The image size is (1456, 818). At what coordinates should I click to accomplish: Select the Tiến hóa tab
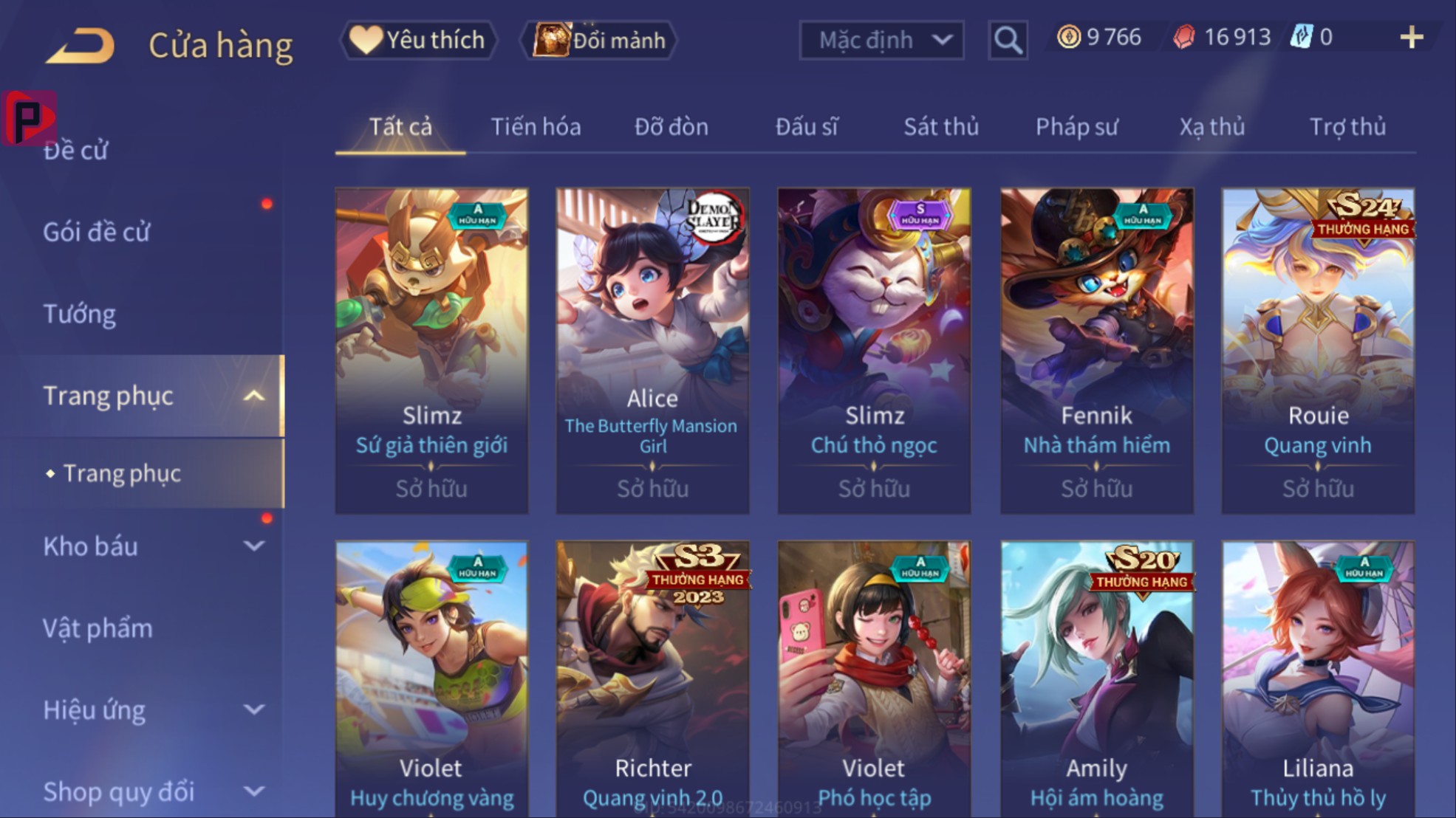pyautogui.click(x=536, y=127)
